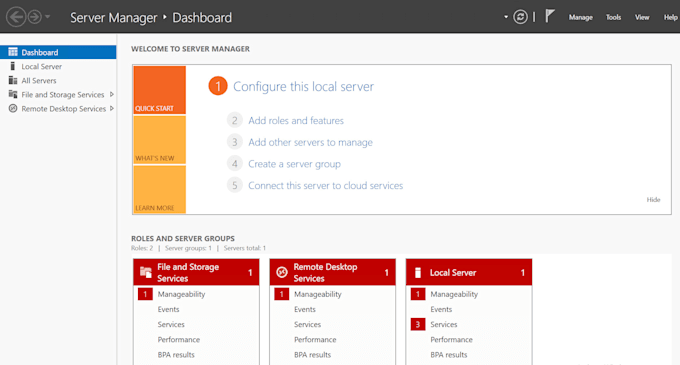Click the Dashboard grid icon
This screenshot has width=680, height=365.
click(x=13, y=52)
